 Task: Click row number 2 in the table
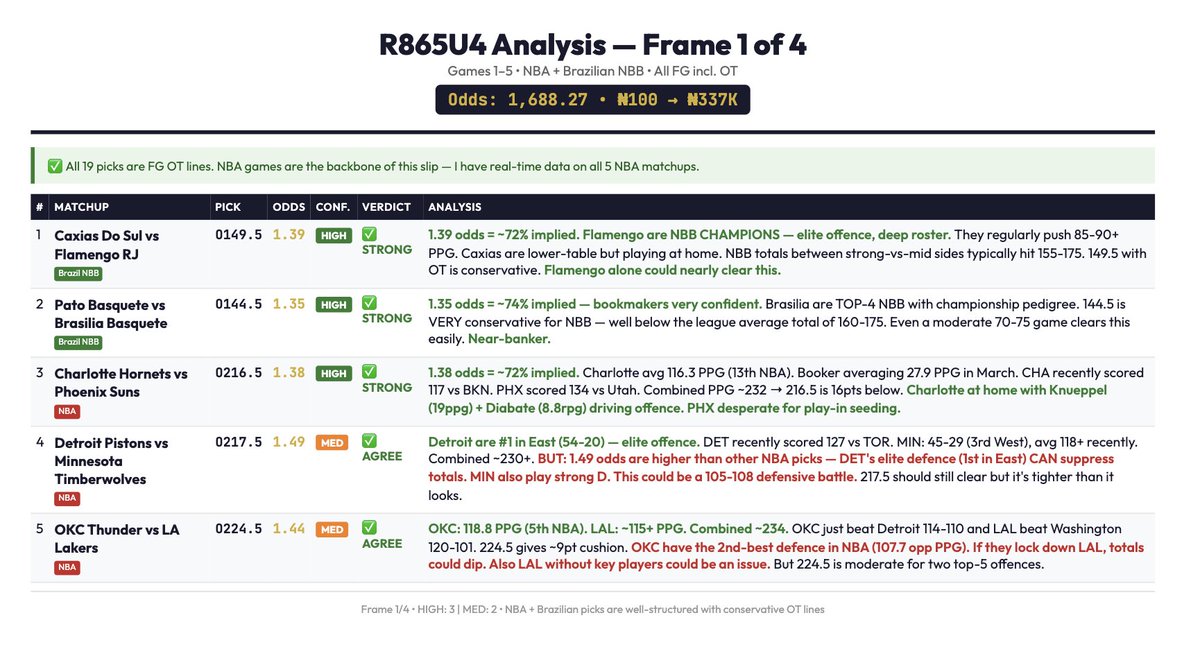coord(39,304)
